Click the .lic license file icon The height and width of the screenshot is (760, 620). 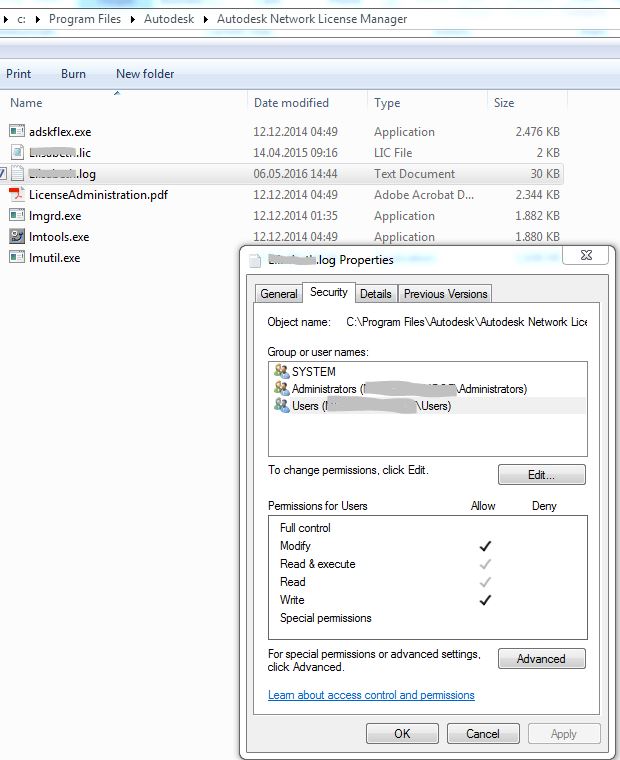17,152
